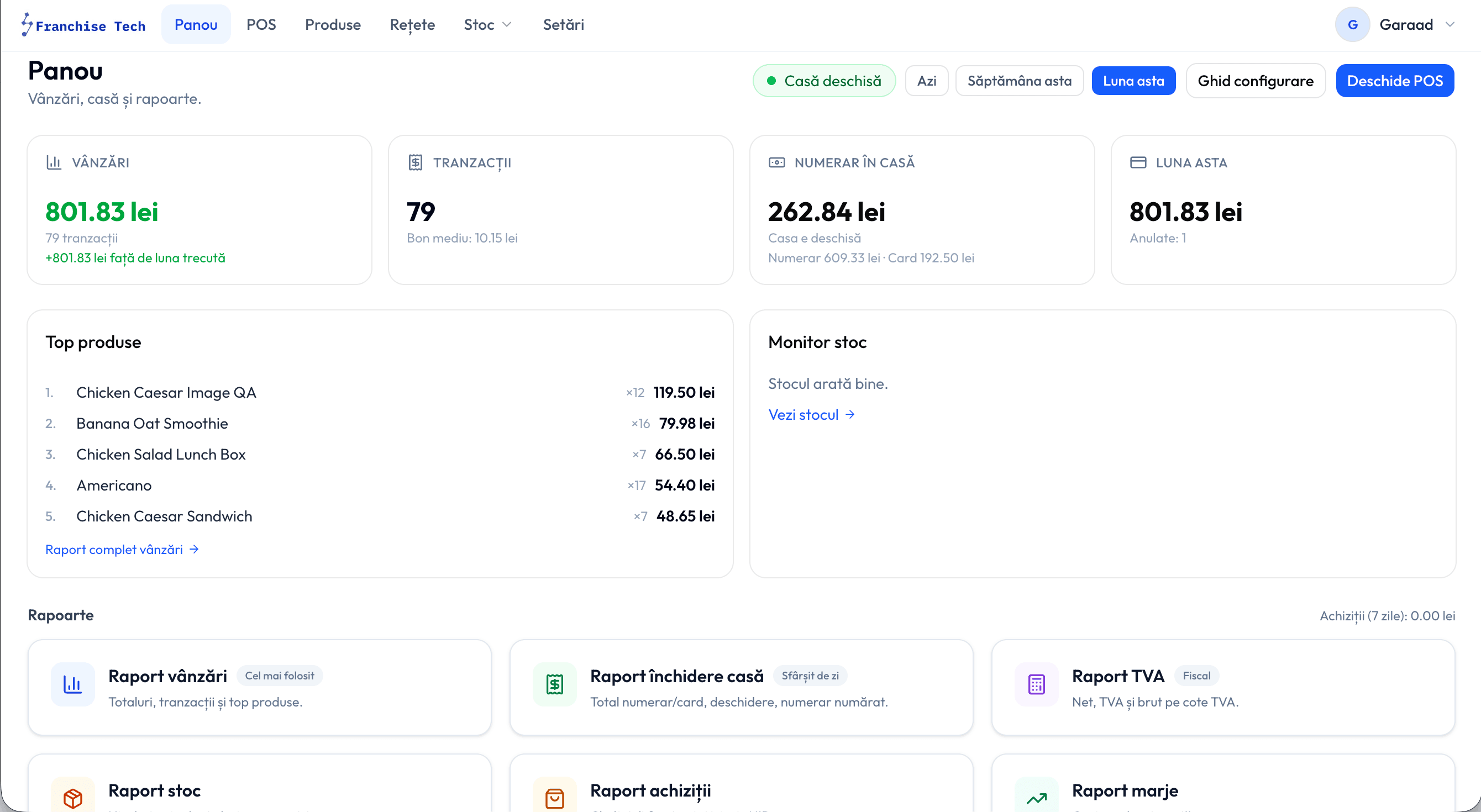1481x812 pixels.
Task: Click the Raport TVA calculator icon
Action: (1036, 684)
